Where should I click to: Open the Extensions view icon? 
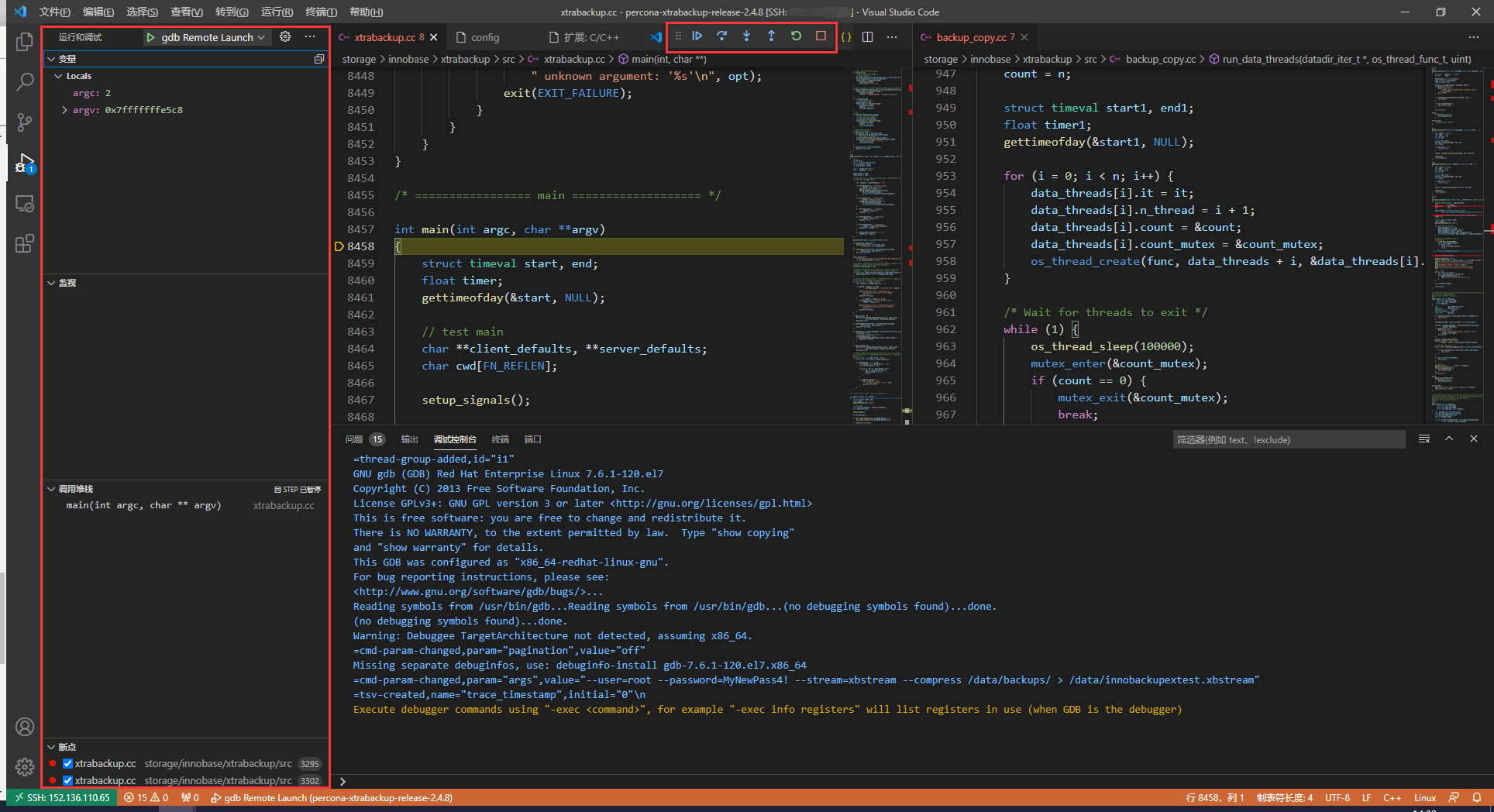[25, 244]
